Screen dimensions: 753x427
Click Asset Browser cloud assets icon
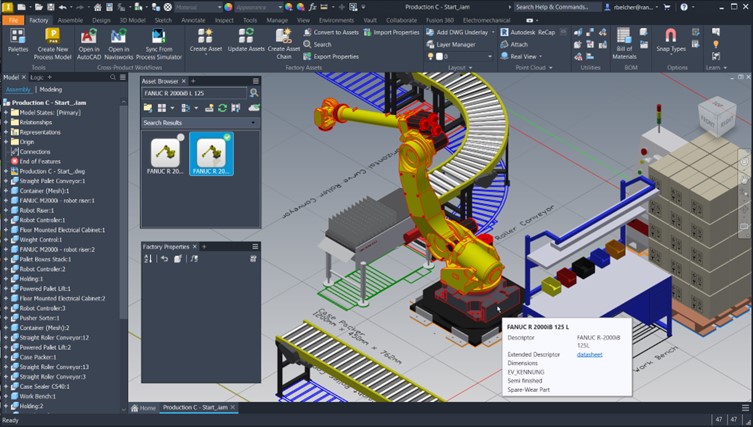tap(254, 108)
